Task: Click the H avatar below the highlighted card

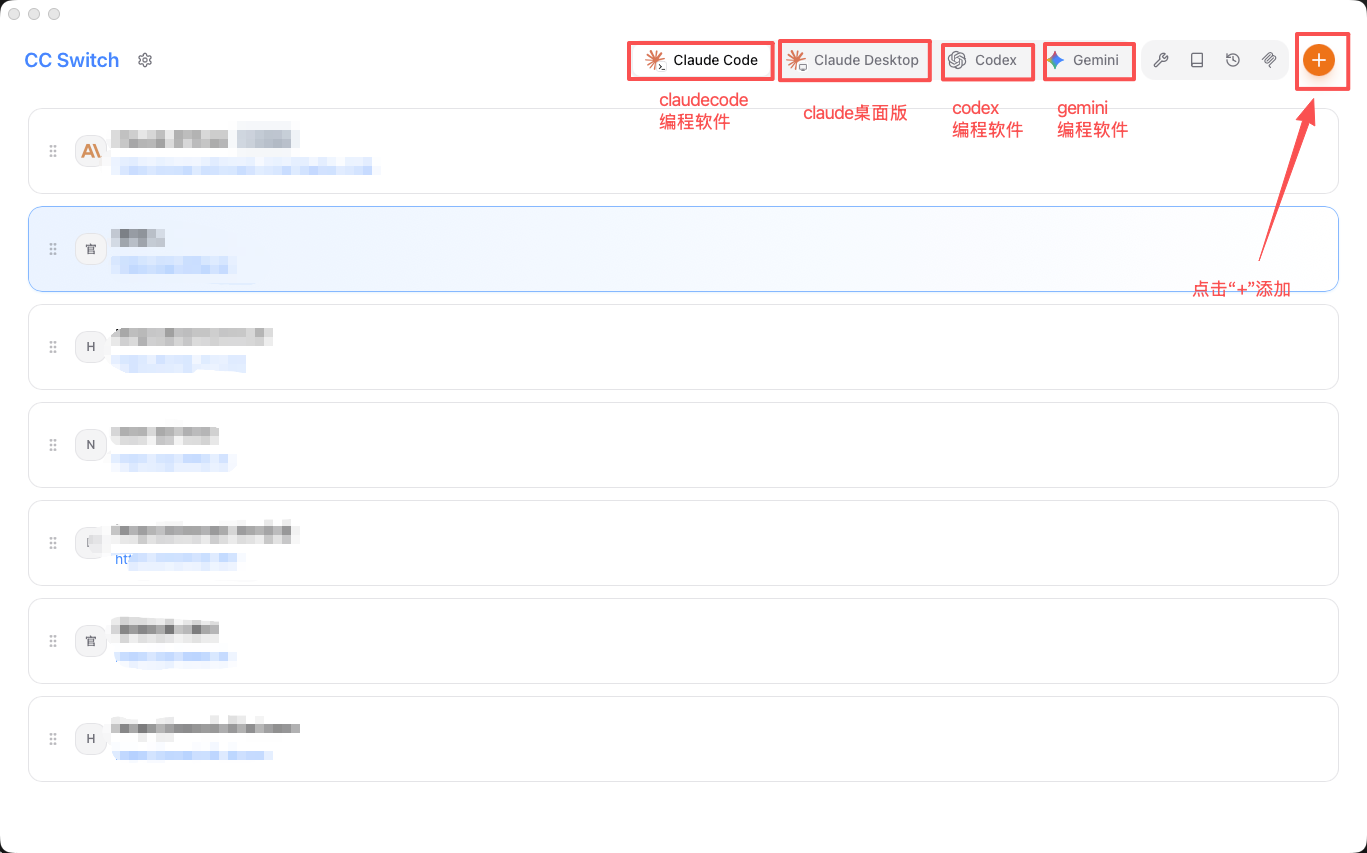Action: click(x=91, y=347)
